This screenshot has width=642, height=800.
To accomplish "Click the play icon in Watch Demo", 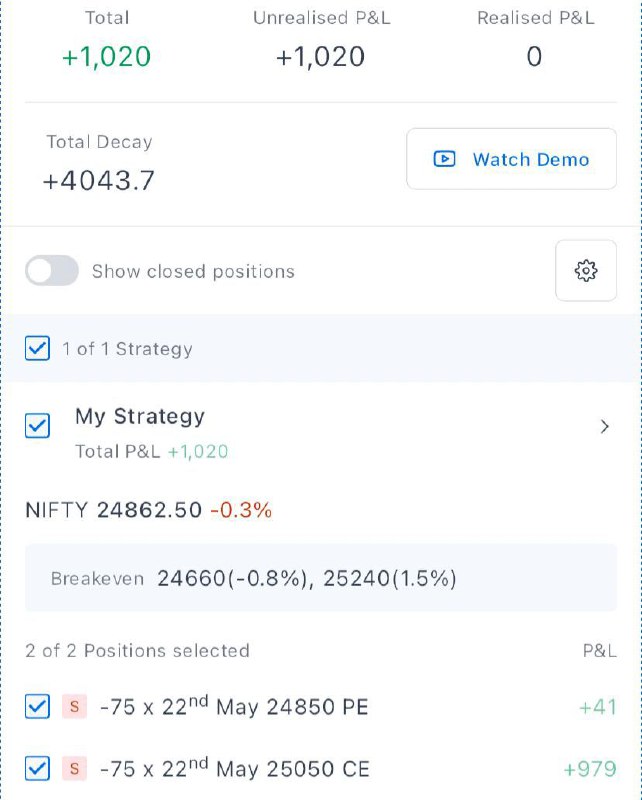I will tap(444, 159).
